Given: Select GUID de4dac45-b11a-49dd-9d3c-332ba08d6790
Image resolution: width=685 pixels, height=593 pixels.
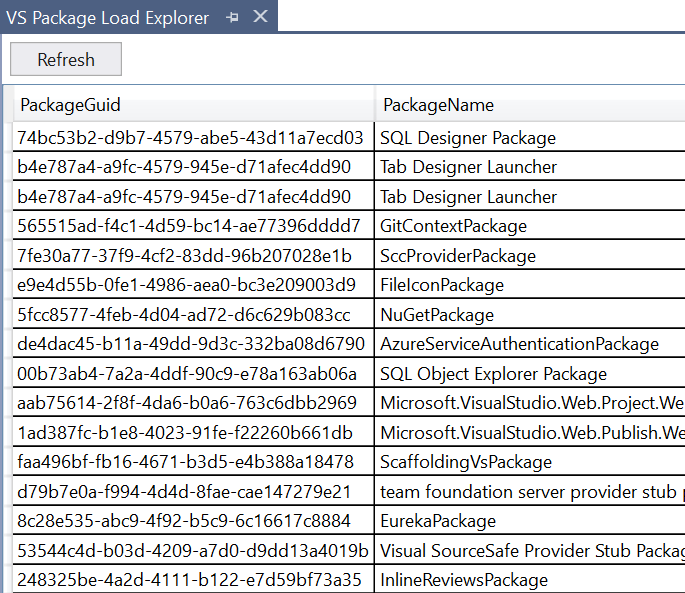Looking at the screenshot, I should click(x=194, y=344).
